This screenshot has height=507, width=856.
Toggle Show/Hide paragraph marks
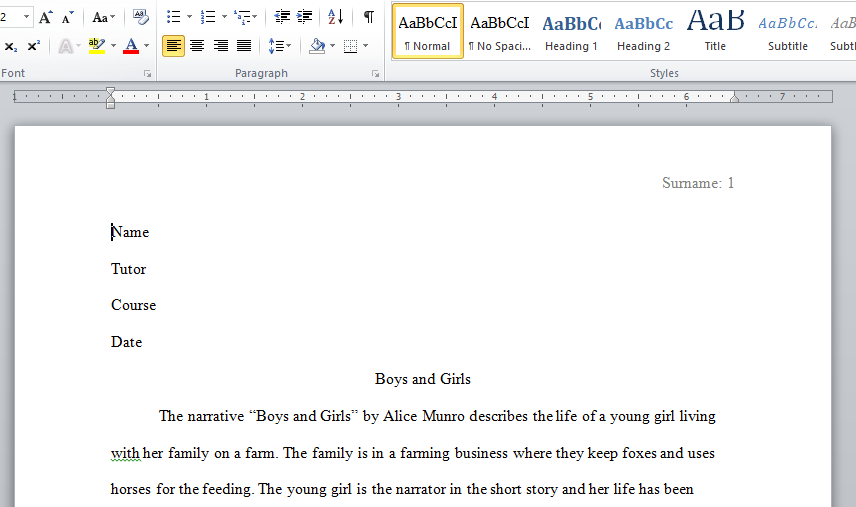pos(369,17)
